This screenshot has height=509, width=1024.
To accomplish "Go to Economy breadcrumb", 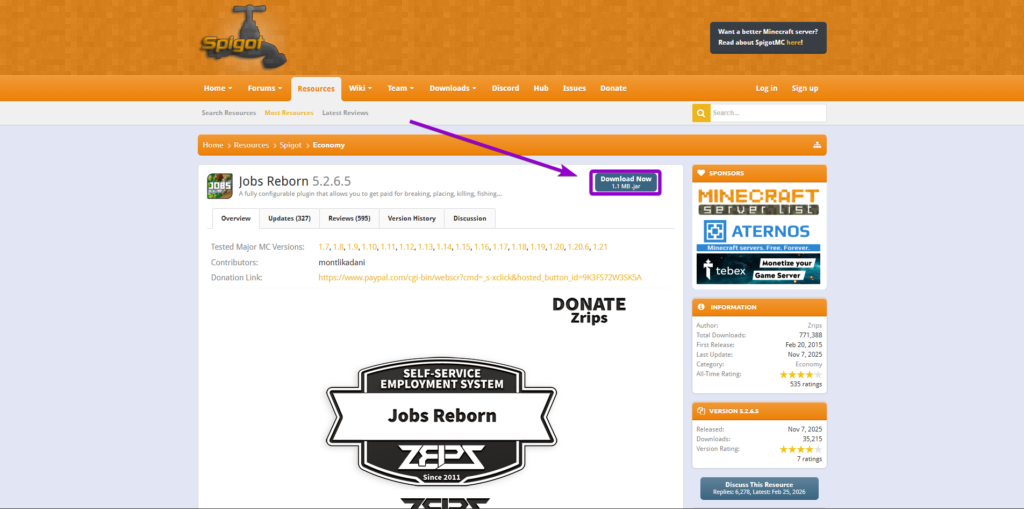I will 328,145.
